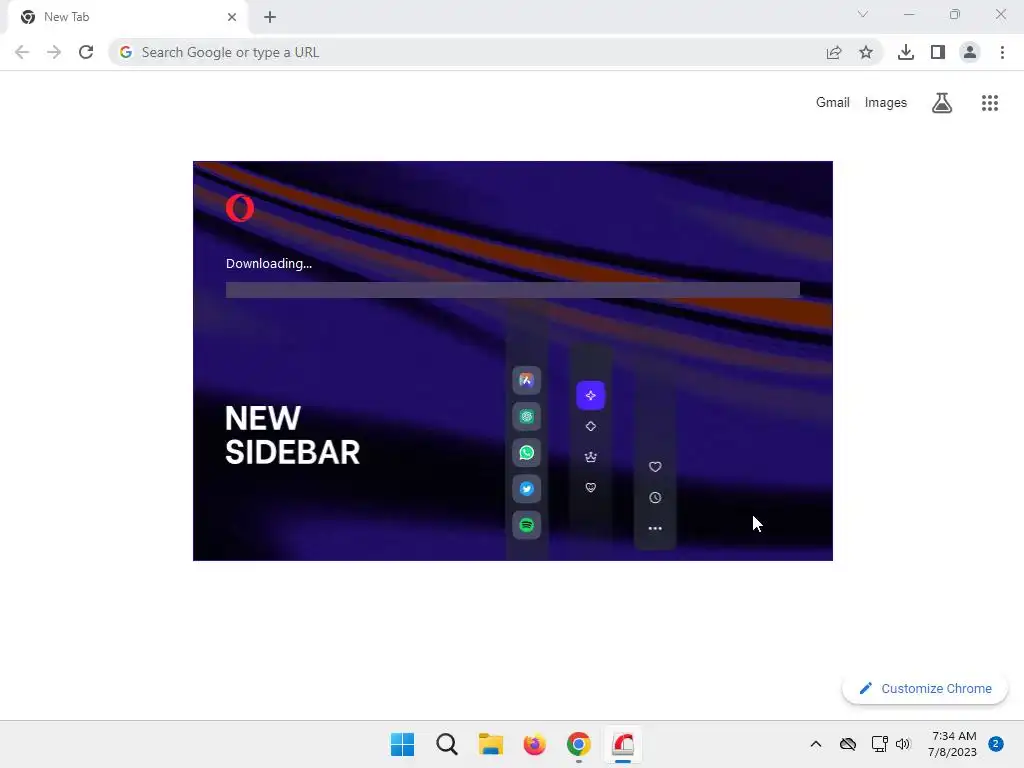Open the Chrome profile avatar menu

970,52
